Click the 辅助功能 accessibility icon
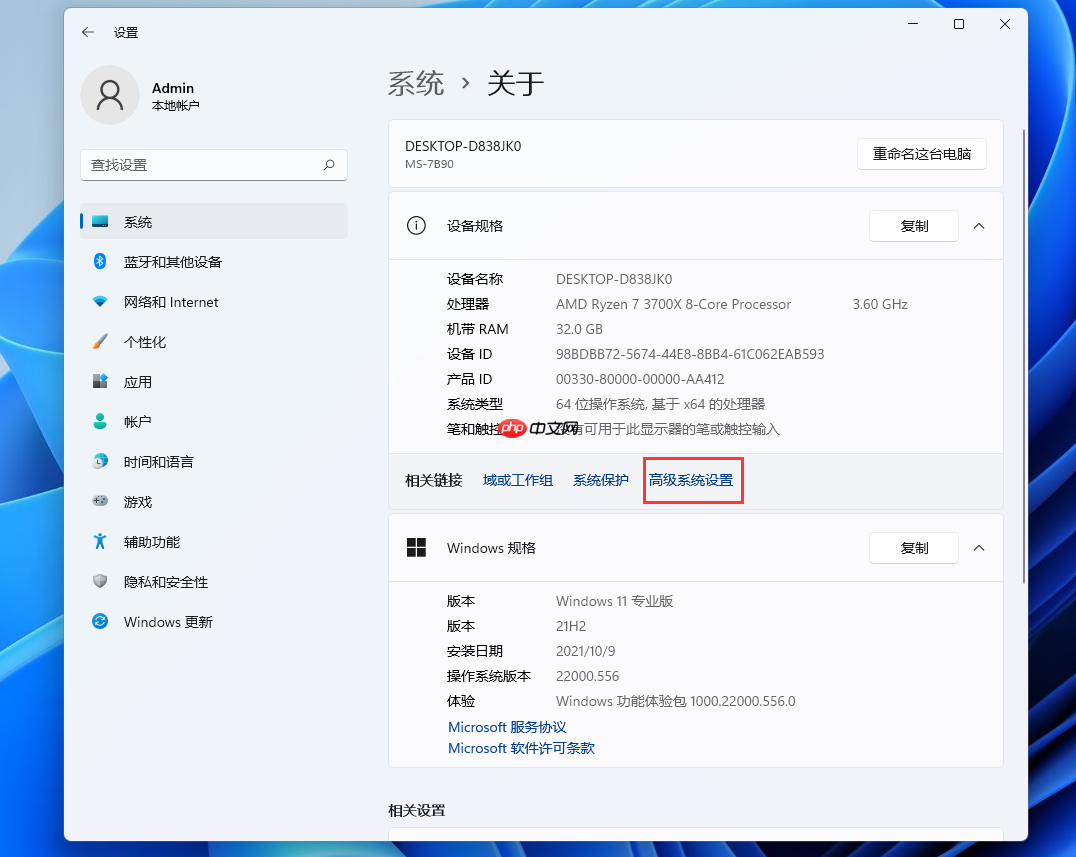 (99, 541)
